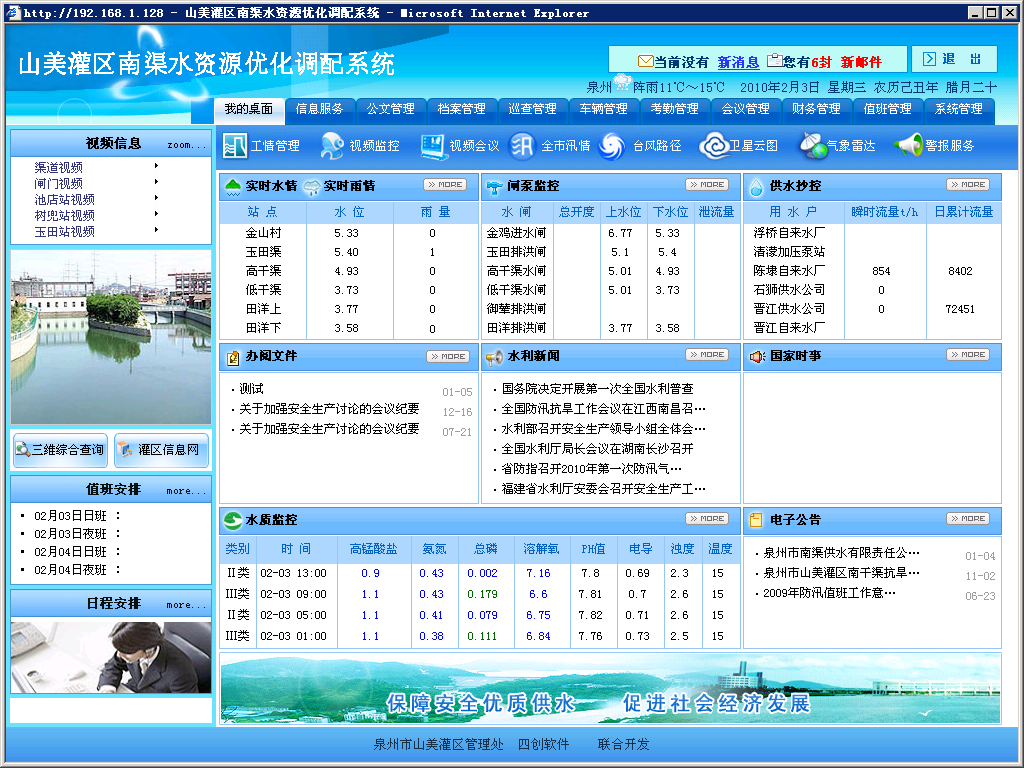Click the 视频监控 camera icon
This screenshot has width=1024, height=768.
(x=332, y=146)
